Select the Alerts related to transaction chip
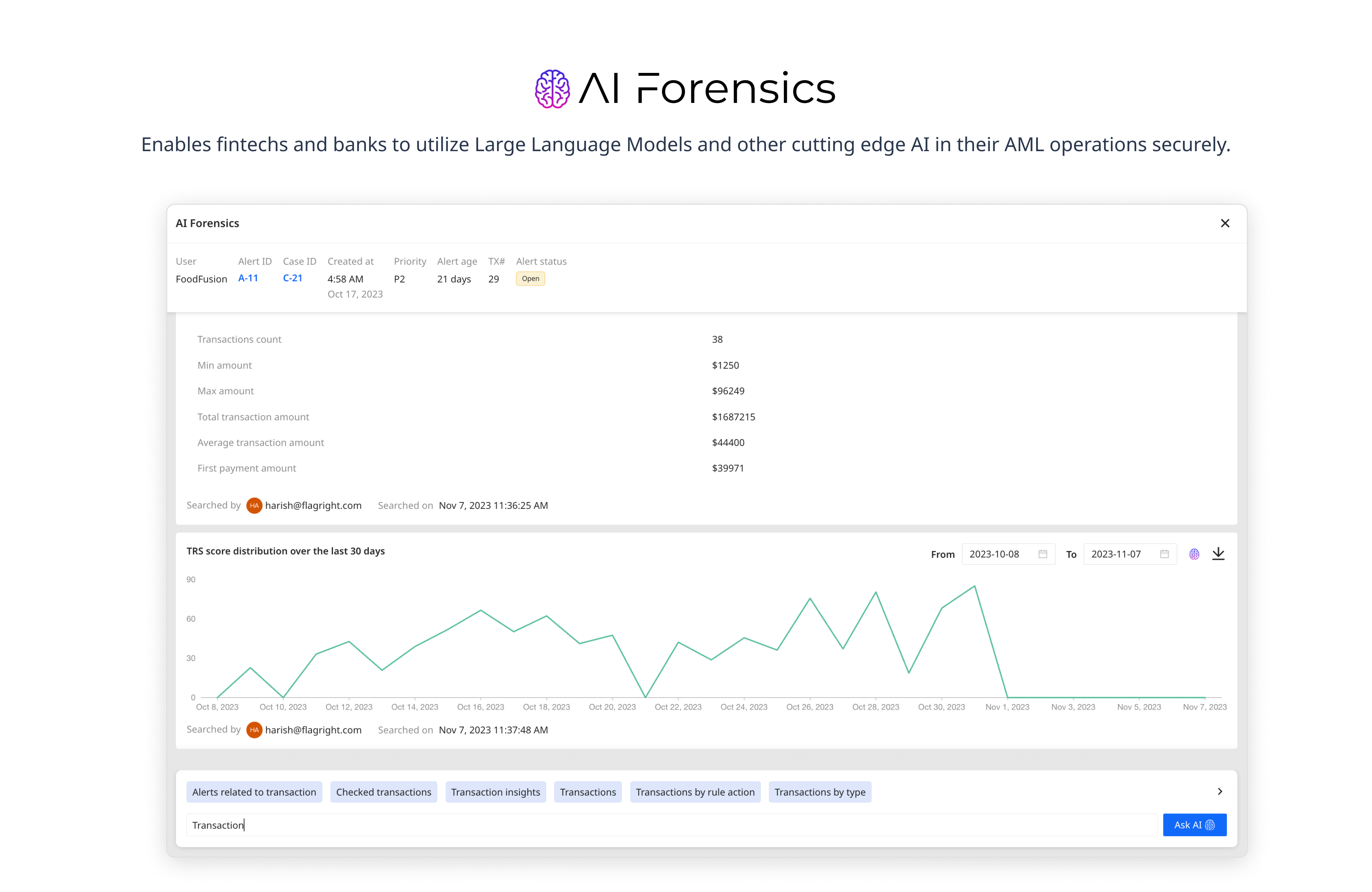Viewport: 1372px width, 892px height. coord(254,792)
